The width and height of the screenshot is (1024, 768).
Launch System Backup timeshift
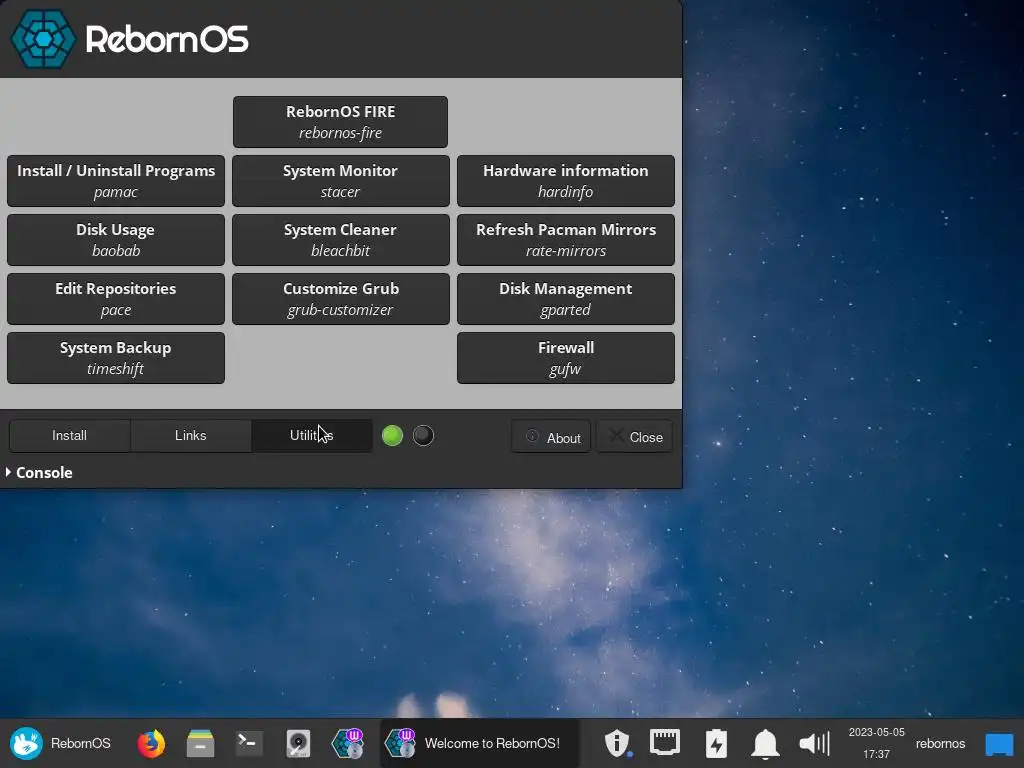116,358
